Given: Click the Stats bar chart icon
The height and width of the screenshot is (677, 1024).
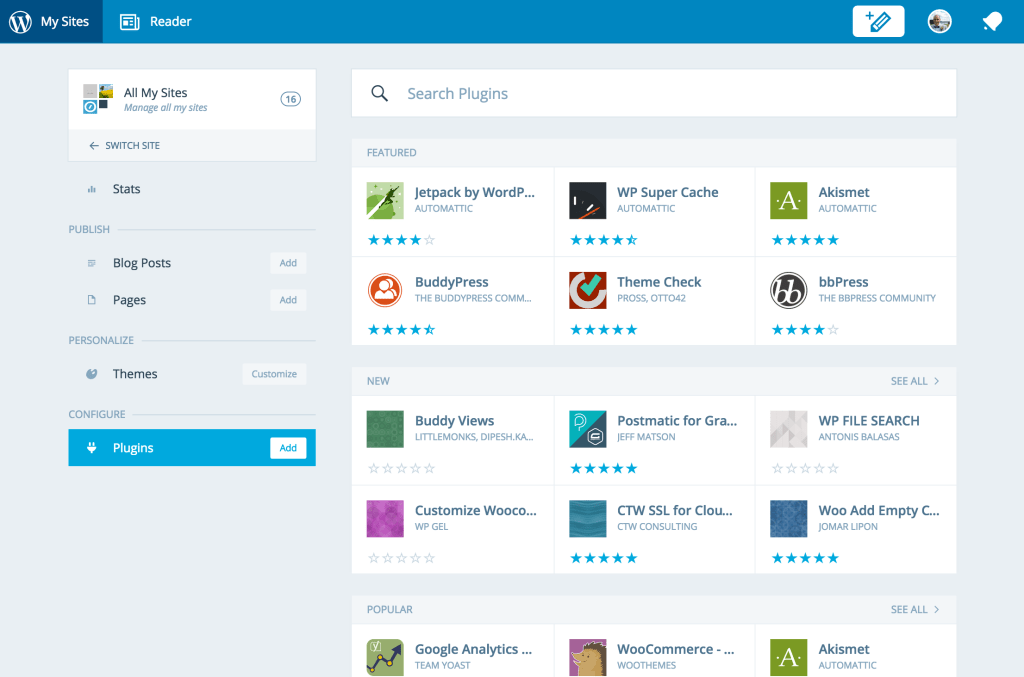Looking at the screenshot, I should pos(91,189).
